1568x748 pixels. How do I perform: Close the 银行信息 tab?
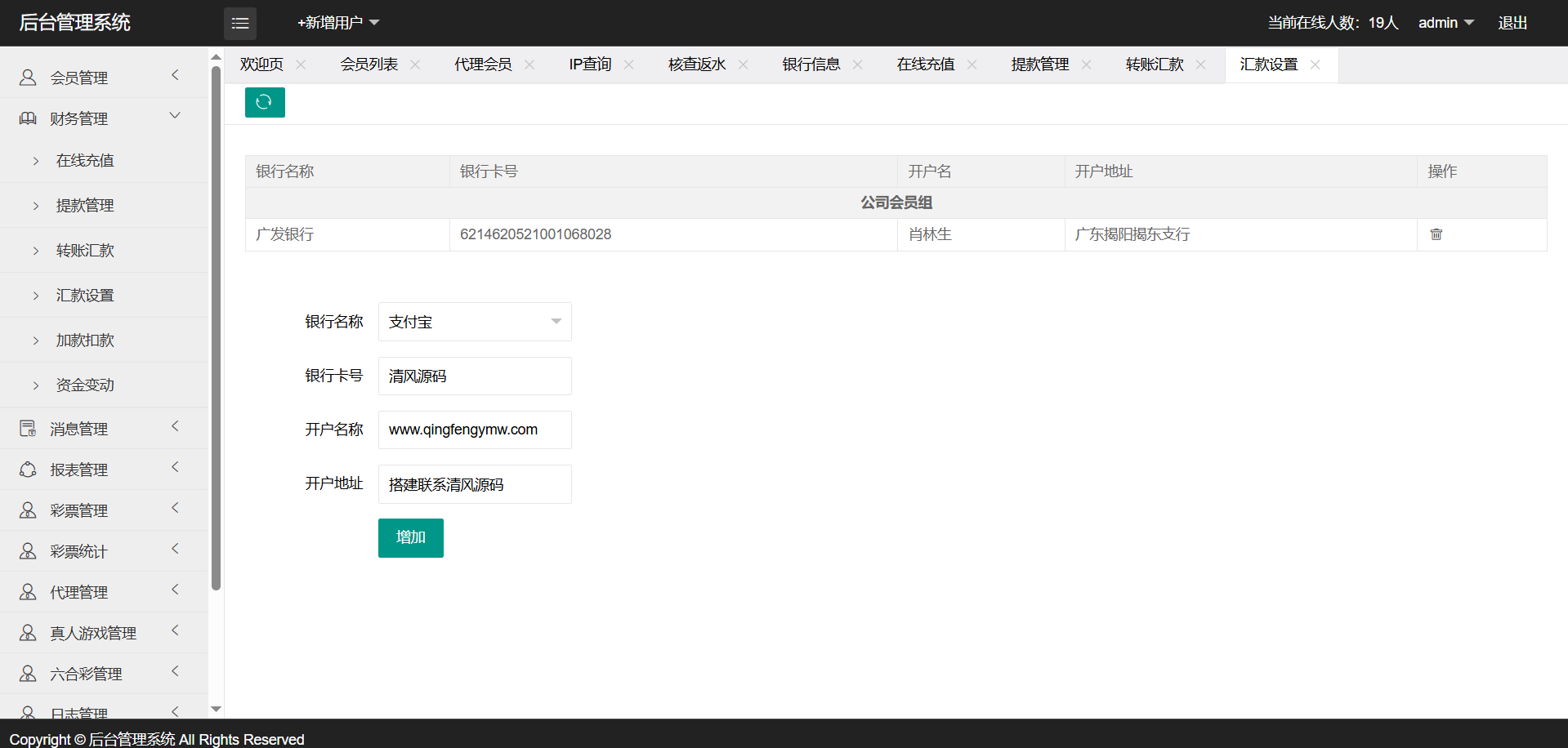[x=857, y=65]
